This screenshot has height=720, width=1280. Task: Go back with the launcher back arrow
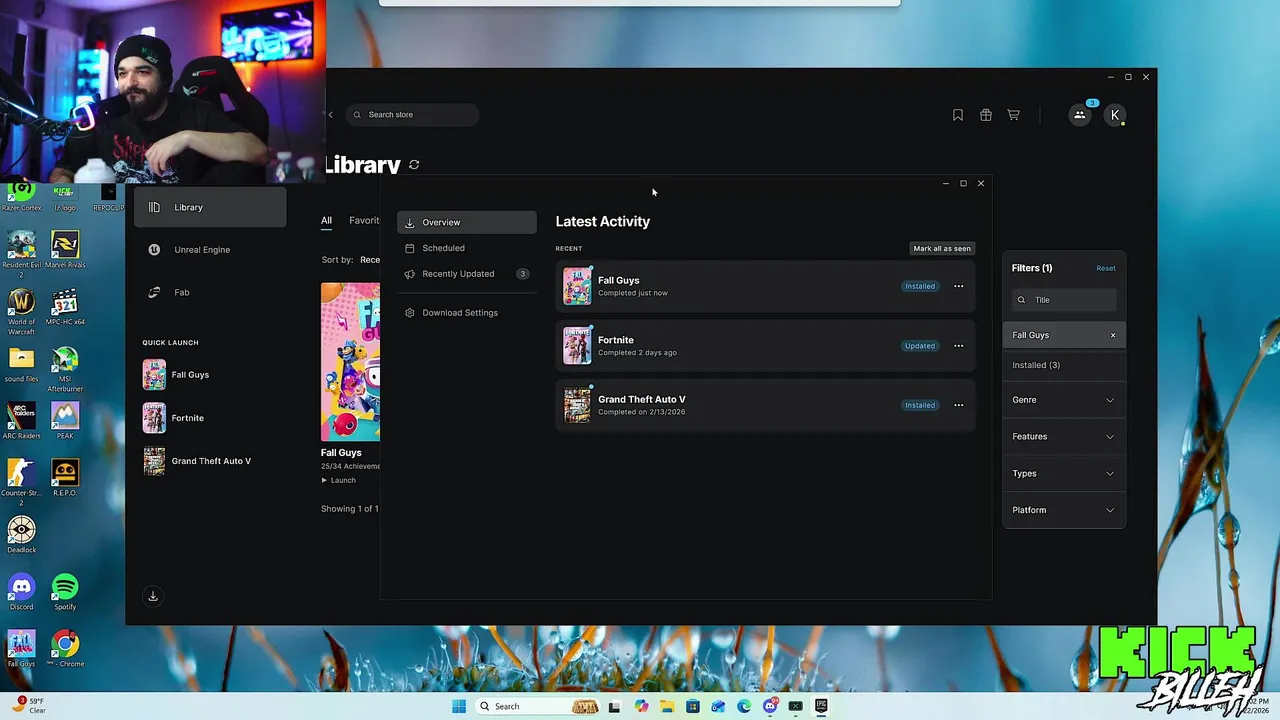coord(331,115)
